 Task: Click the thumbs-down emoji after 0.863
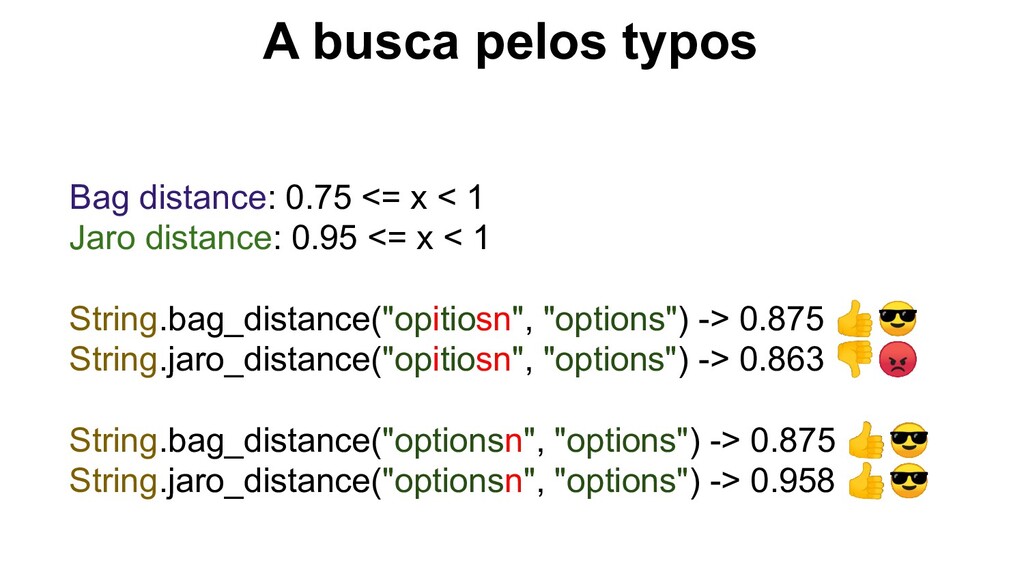click(x=854, y=359)
